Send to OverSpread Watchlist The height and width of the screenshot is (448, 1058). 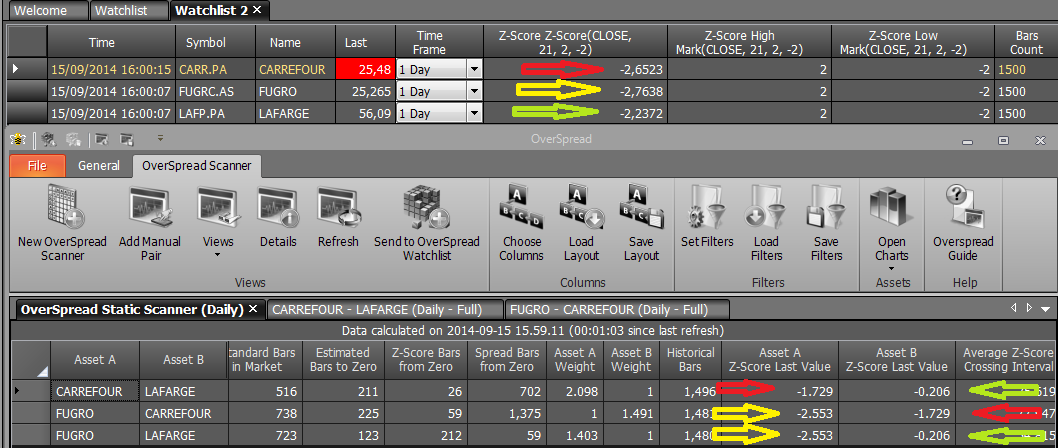pyautogui.click(x=426, y=225)
